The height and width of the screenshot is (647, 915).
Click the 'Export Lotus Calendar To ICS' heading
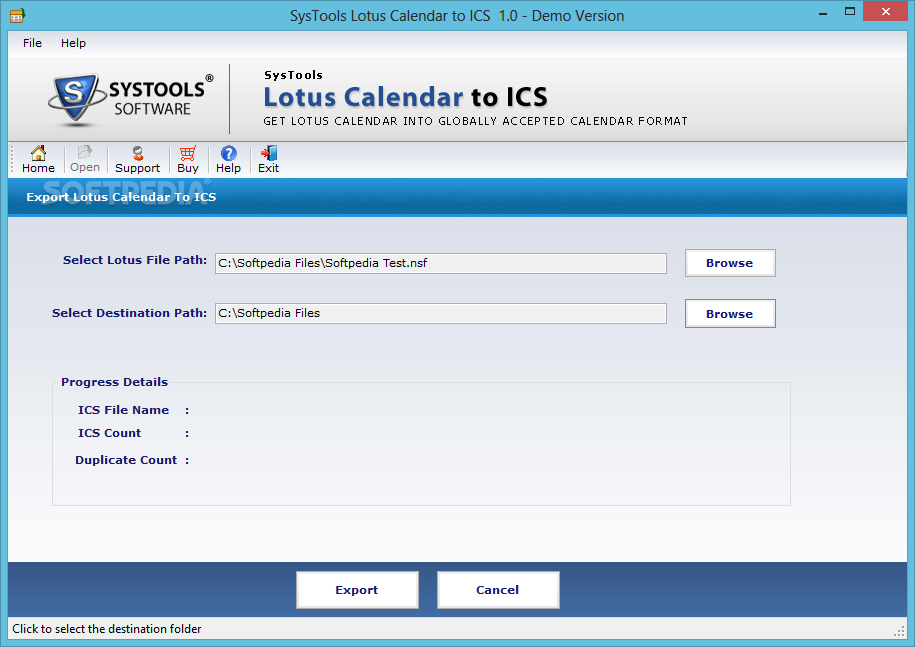121,197
